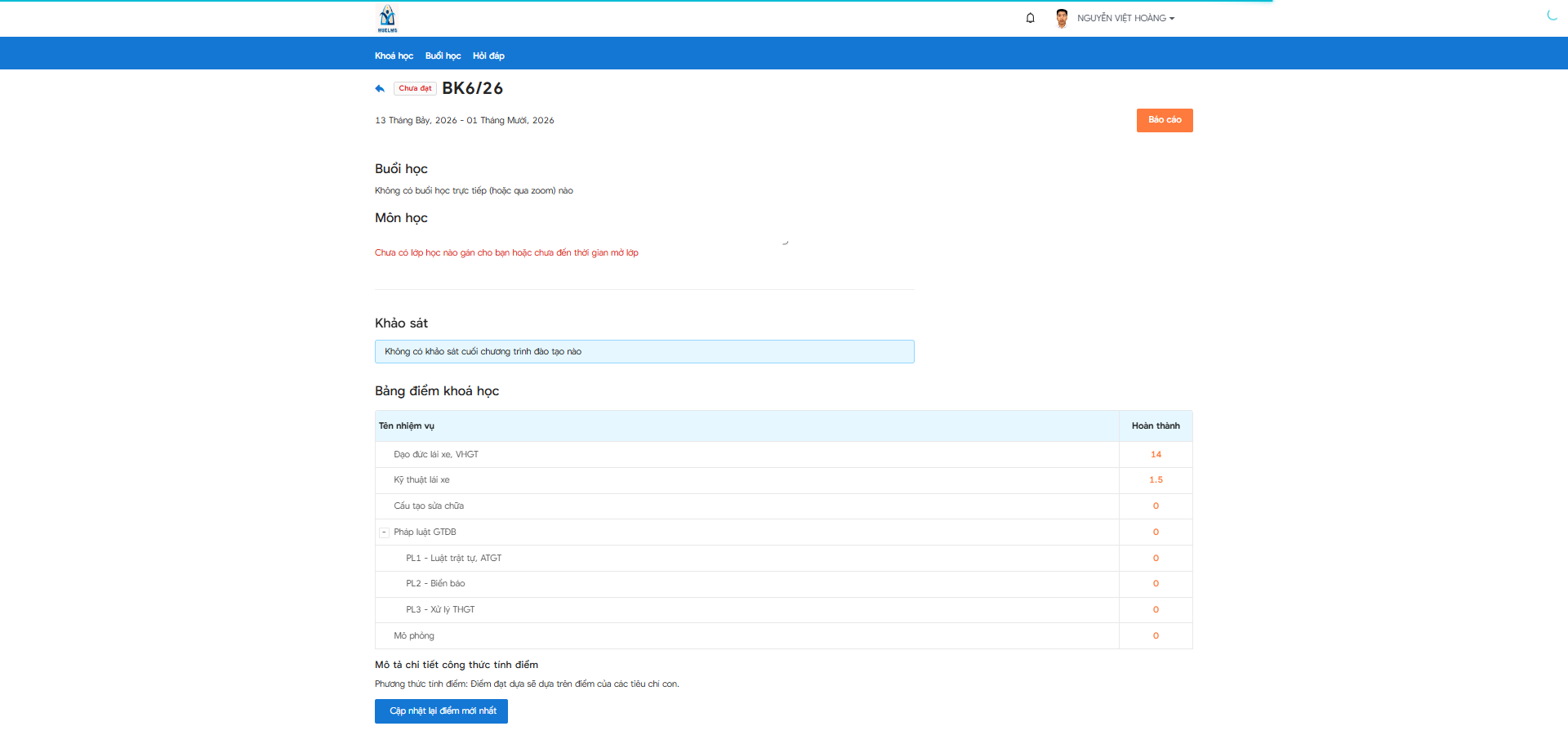Open the Buổi học menu
Image resolution: width=1568 pixels, height=744 pixels.
(x=443, y=56)
